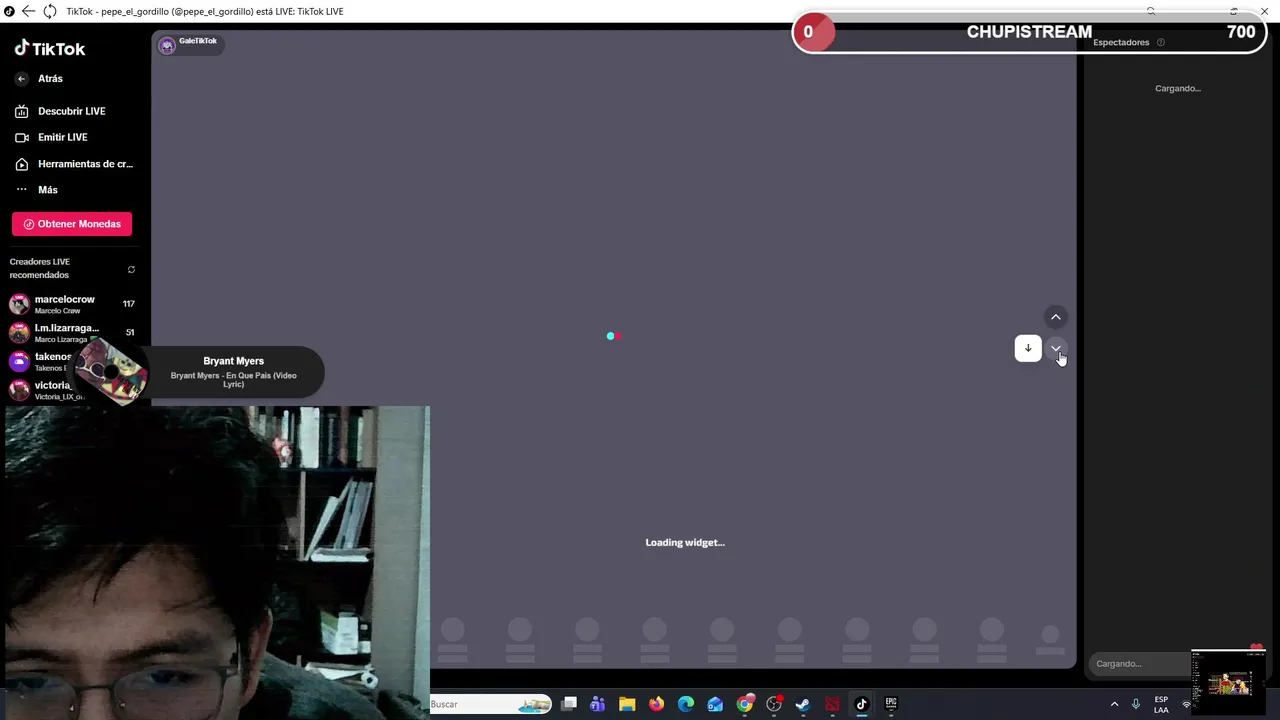Launch Microsoft Edge from the taskbar

coord(686,704)
